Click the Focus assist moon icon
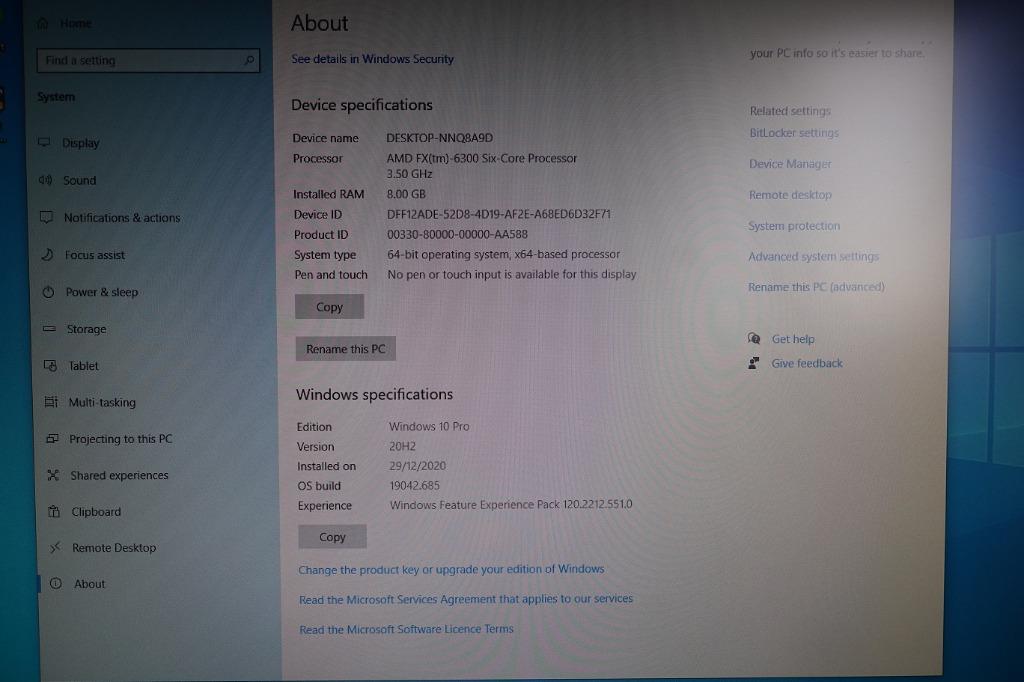 click(47, 254)
